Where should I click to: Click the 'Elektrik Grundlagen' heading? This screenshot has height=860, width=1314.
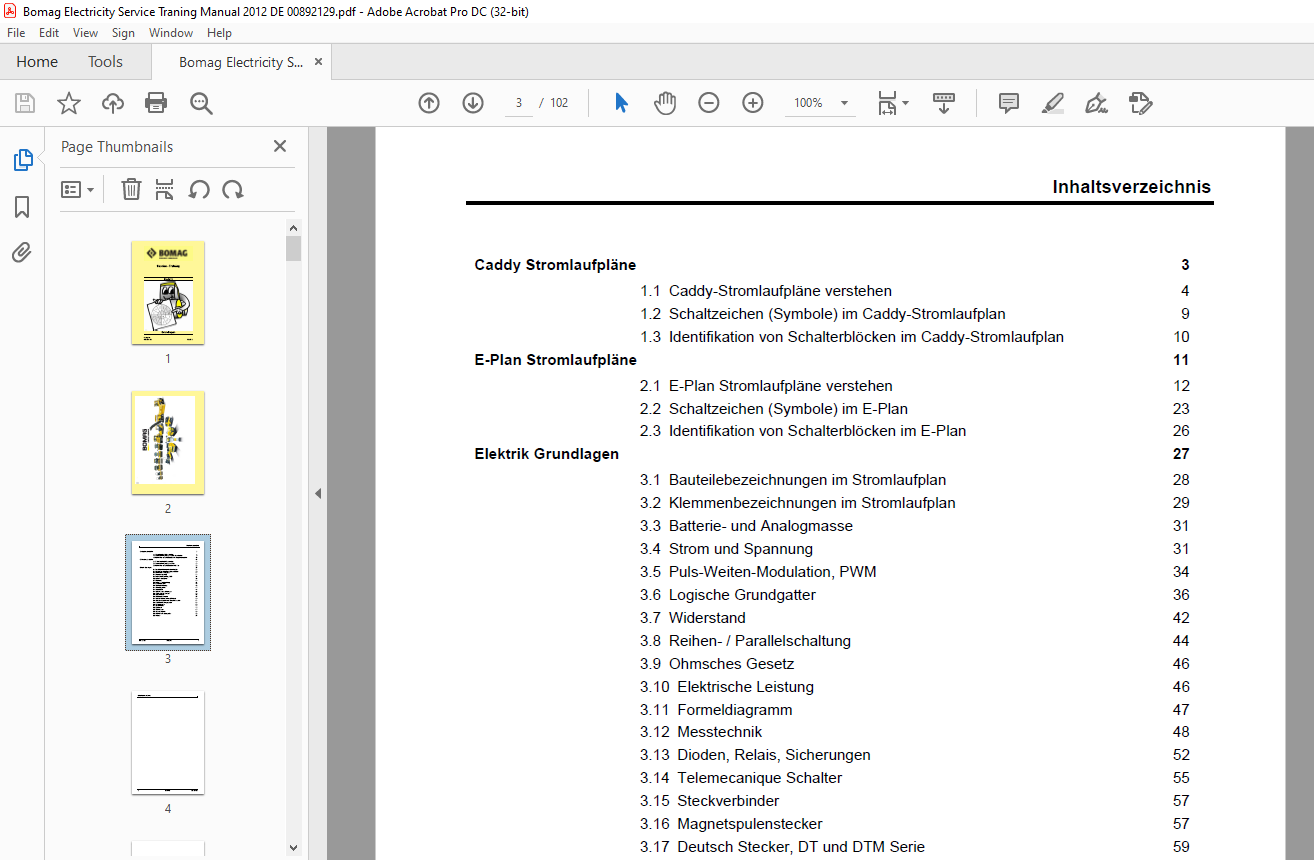tap(547, 454)
